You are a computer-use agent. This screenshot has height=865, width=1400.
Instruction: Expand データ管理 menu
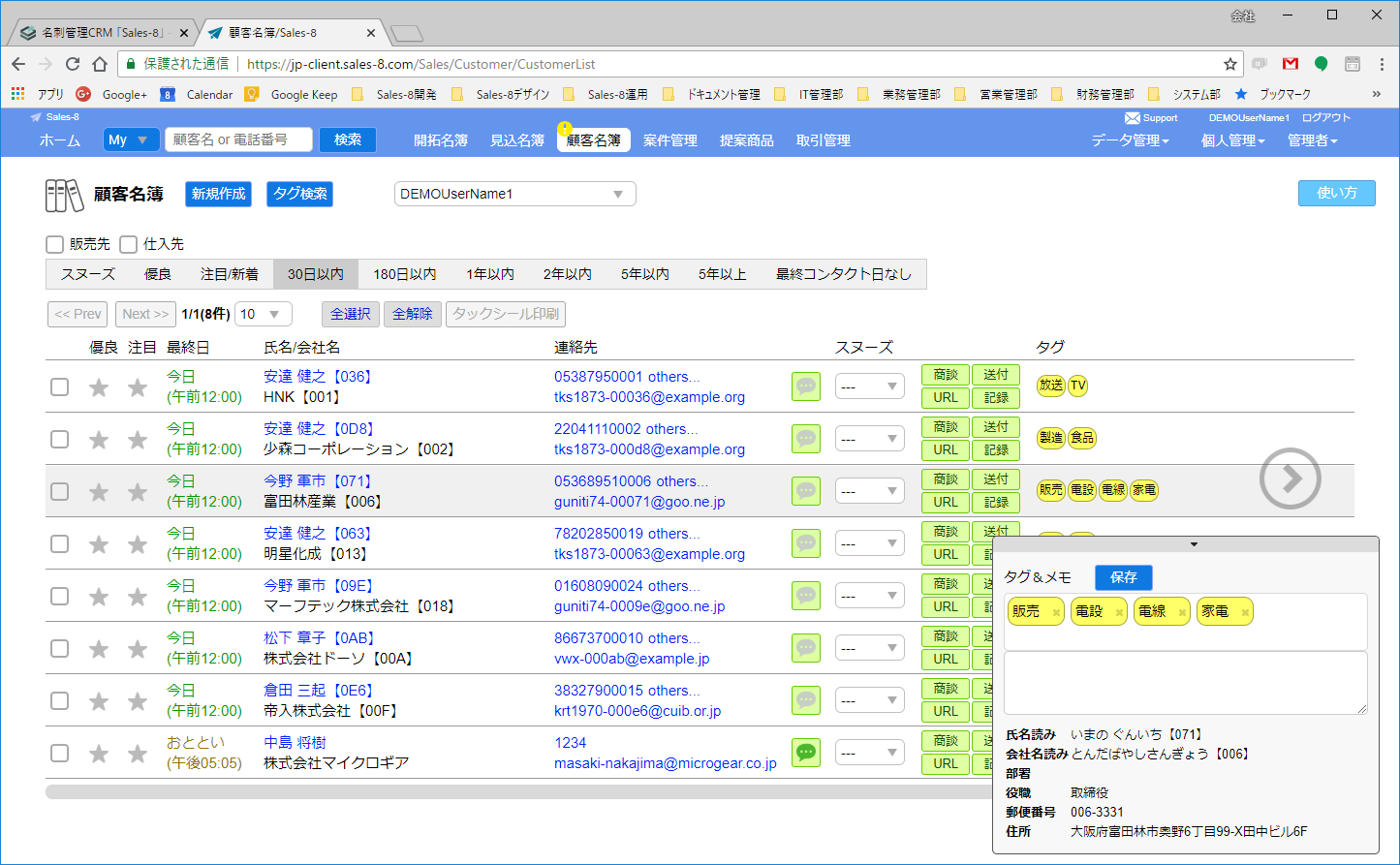coord(1130,140)
